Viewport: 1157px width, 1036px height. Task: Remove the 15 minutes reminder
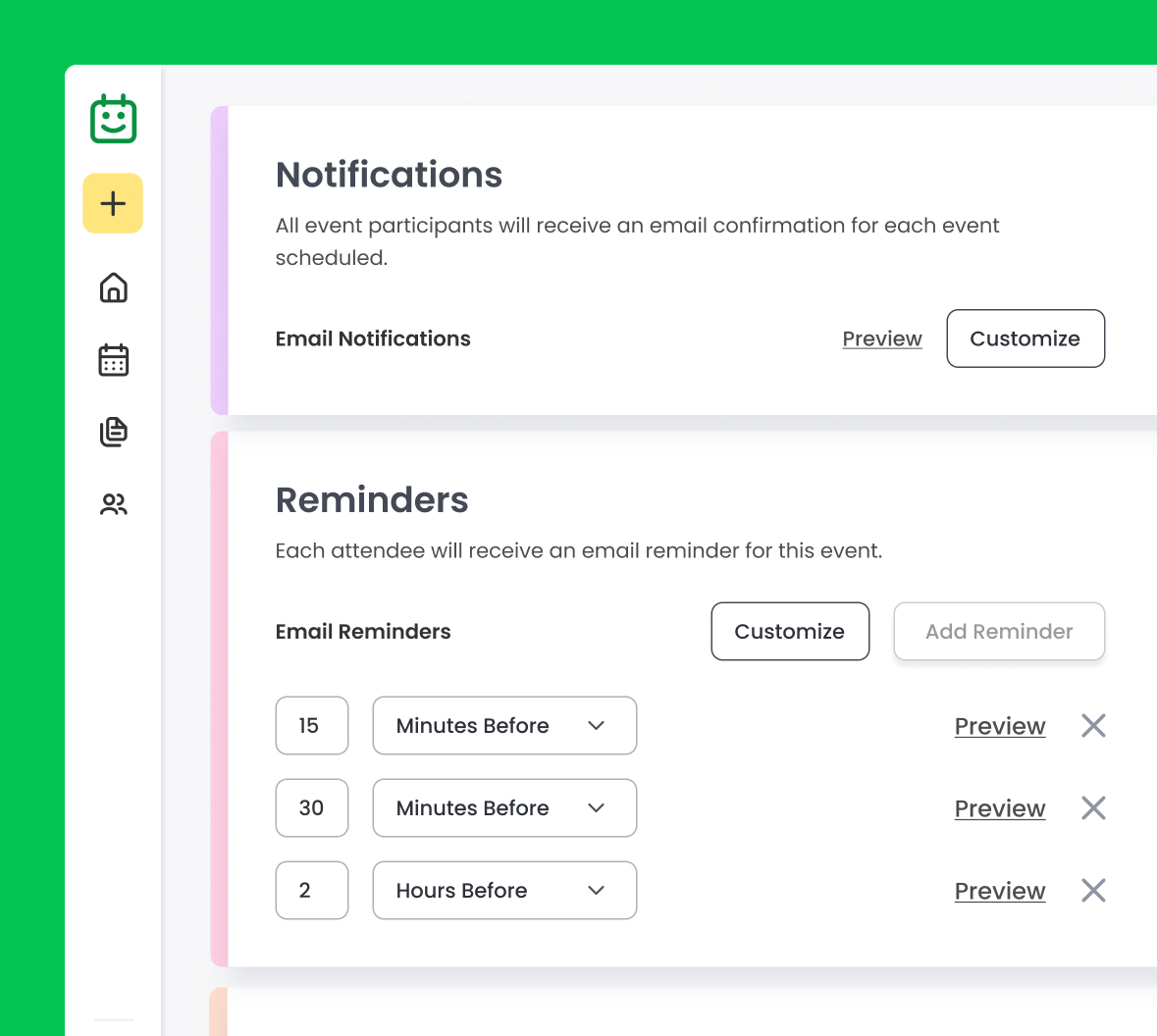pos(1093,725)
